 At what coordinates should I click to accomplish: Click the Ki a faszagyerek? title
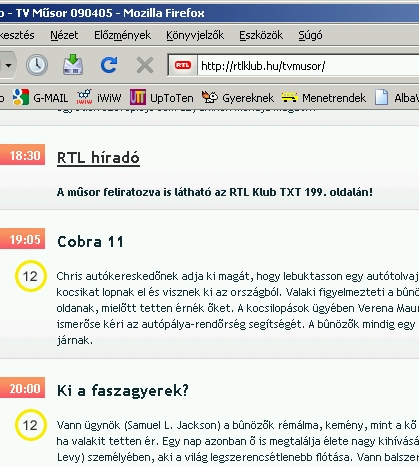click(123, 390)
